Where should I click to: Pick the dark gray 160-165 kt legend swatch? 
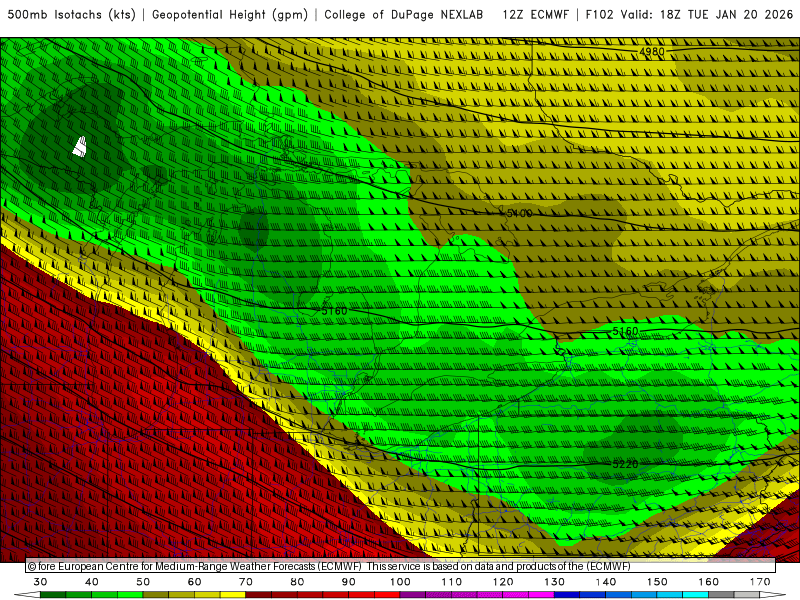coord(721,595)
